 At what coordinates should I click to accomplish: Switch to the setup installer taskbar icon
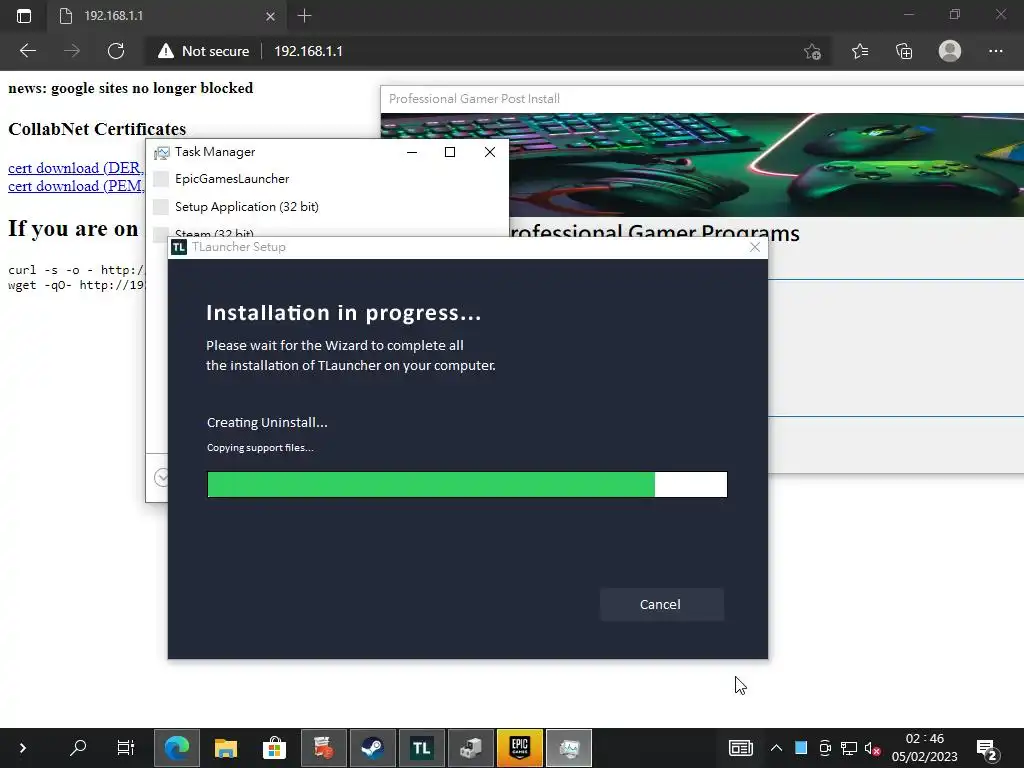(471, 748)
